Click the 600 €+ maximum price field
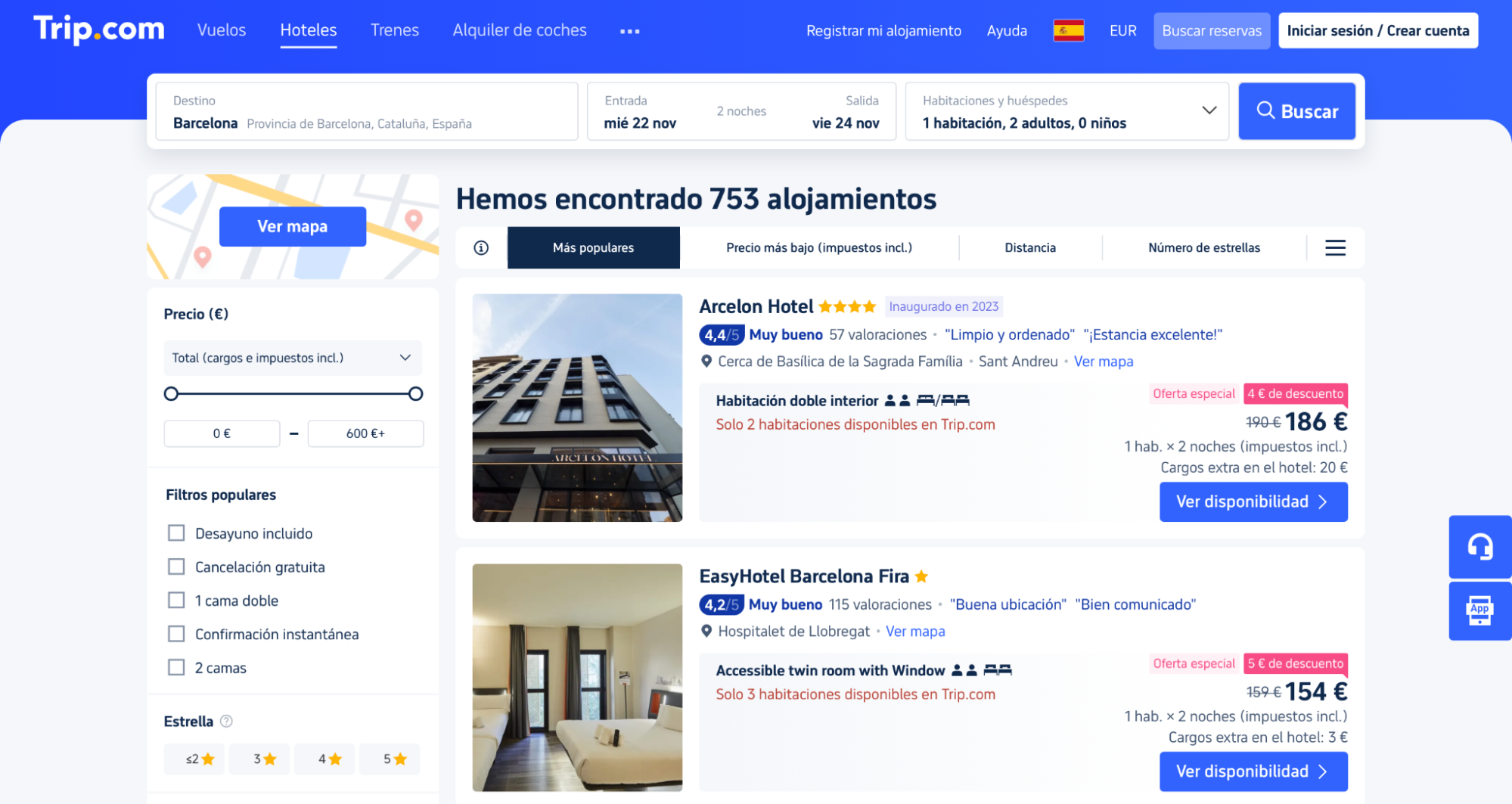 click(x=365, y=433)
